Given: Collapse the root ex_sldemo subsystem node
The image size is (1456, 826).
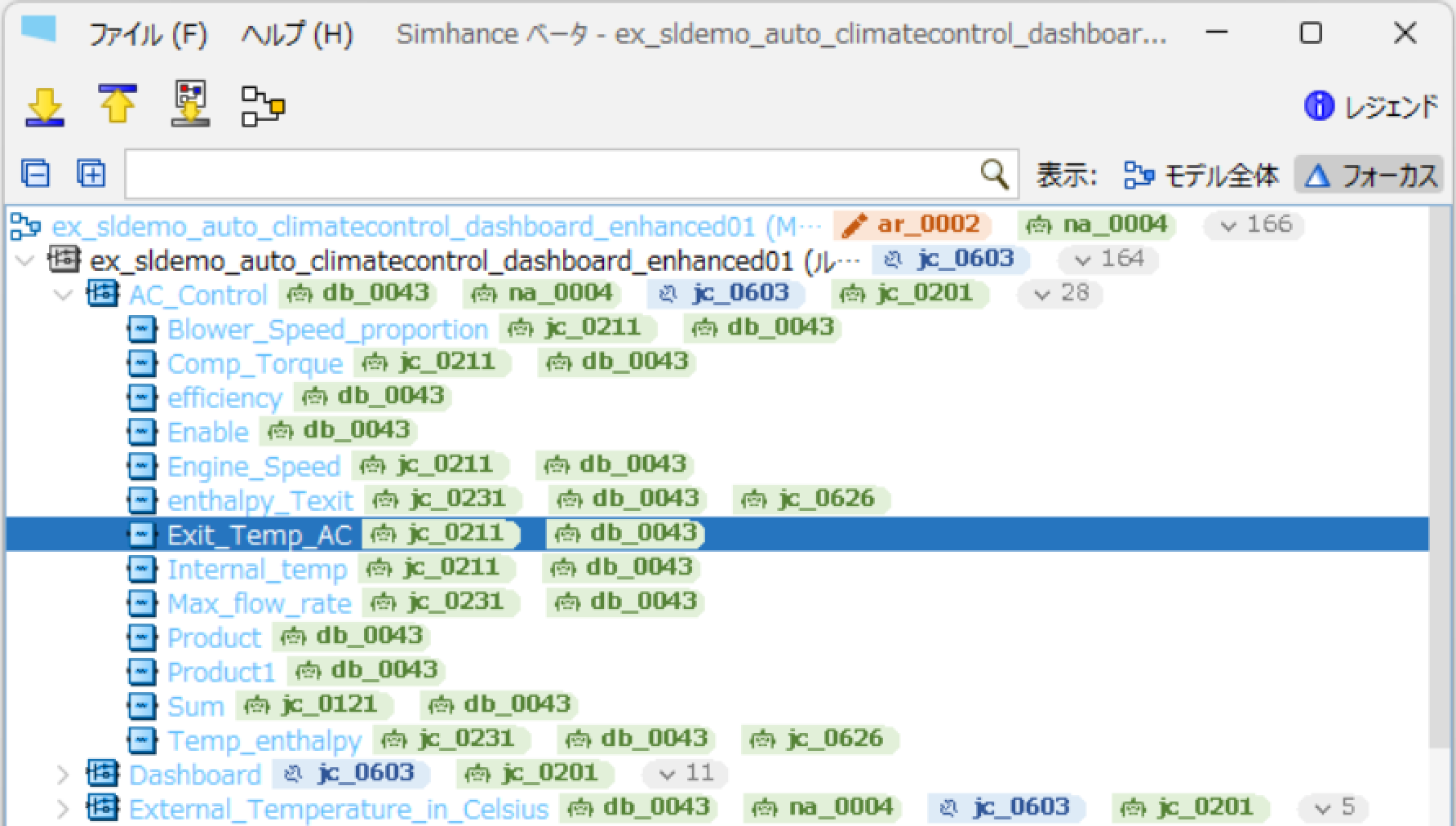Looking at the screenshot, I should point(25,260).
